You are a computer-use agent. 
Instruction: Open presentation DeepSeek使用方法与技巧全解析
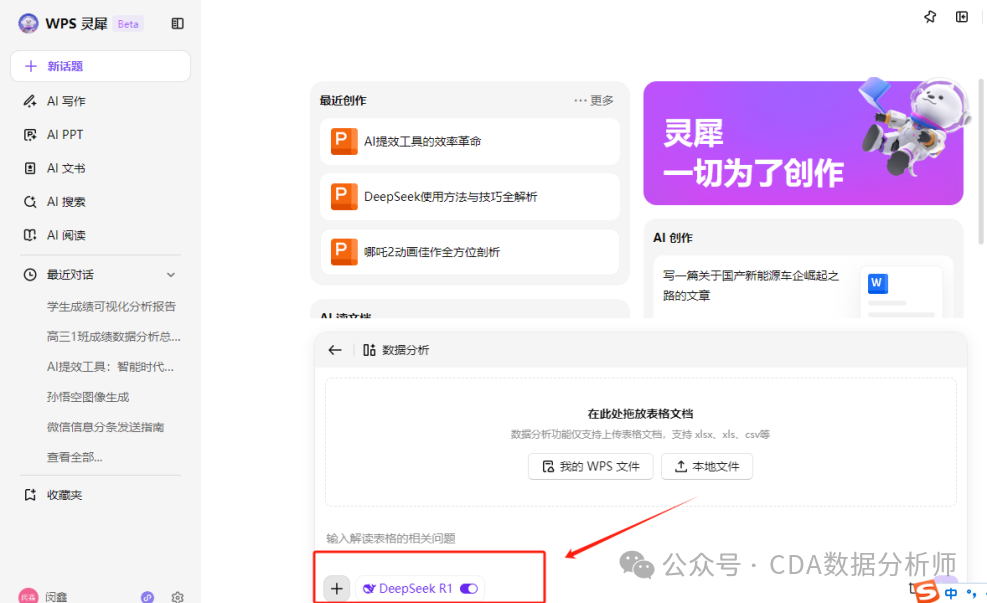tap(470, 196)
